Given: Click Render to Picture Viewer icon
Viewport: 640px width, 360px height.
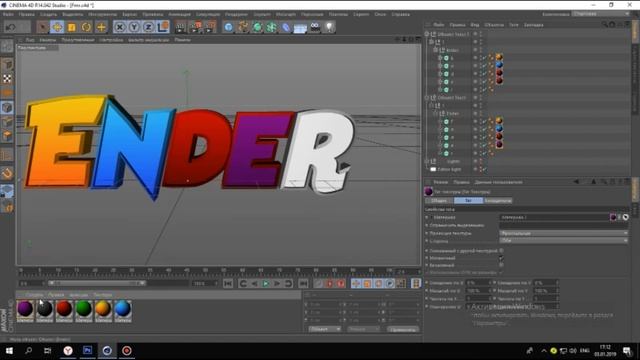Looking at the screenshot, I should point(196,27).
